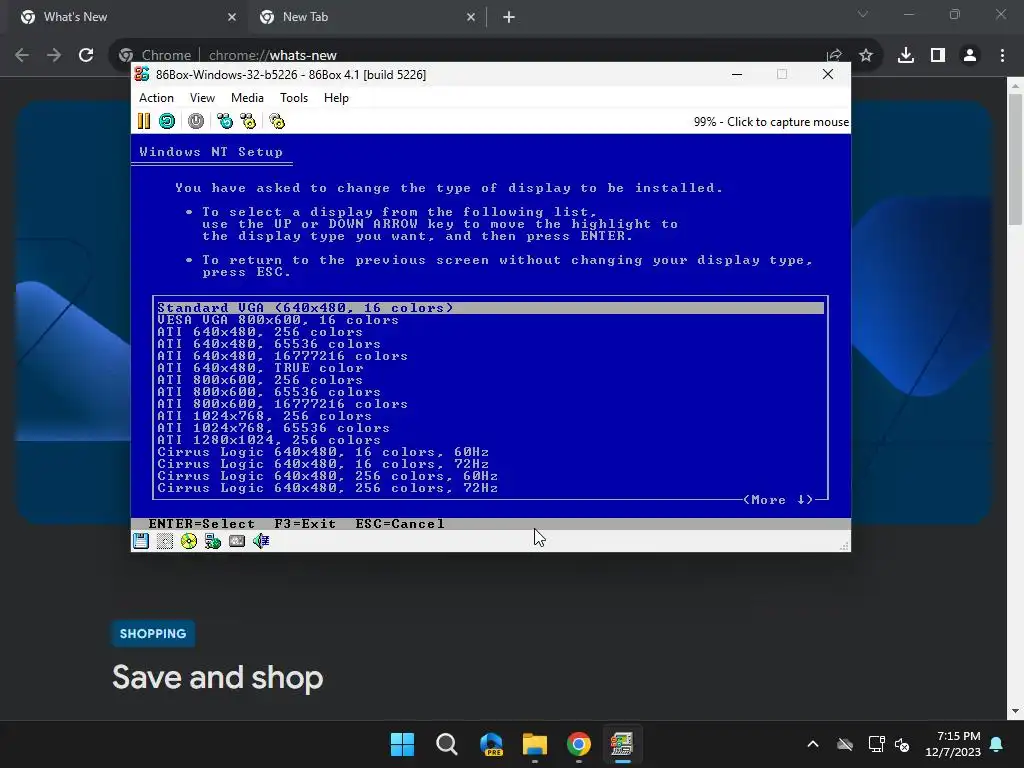
Task: Click the CD-ROM drive status icon
Action: pos(189,541)
